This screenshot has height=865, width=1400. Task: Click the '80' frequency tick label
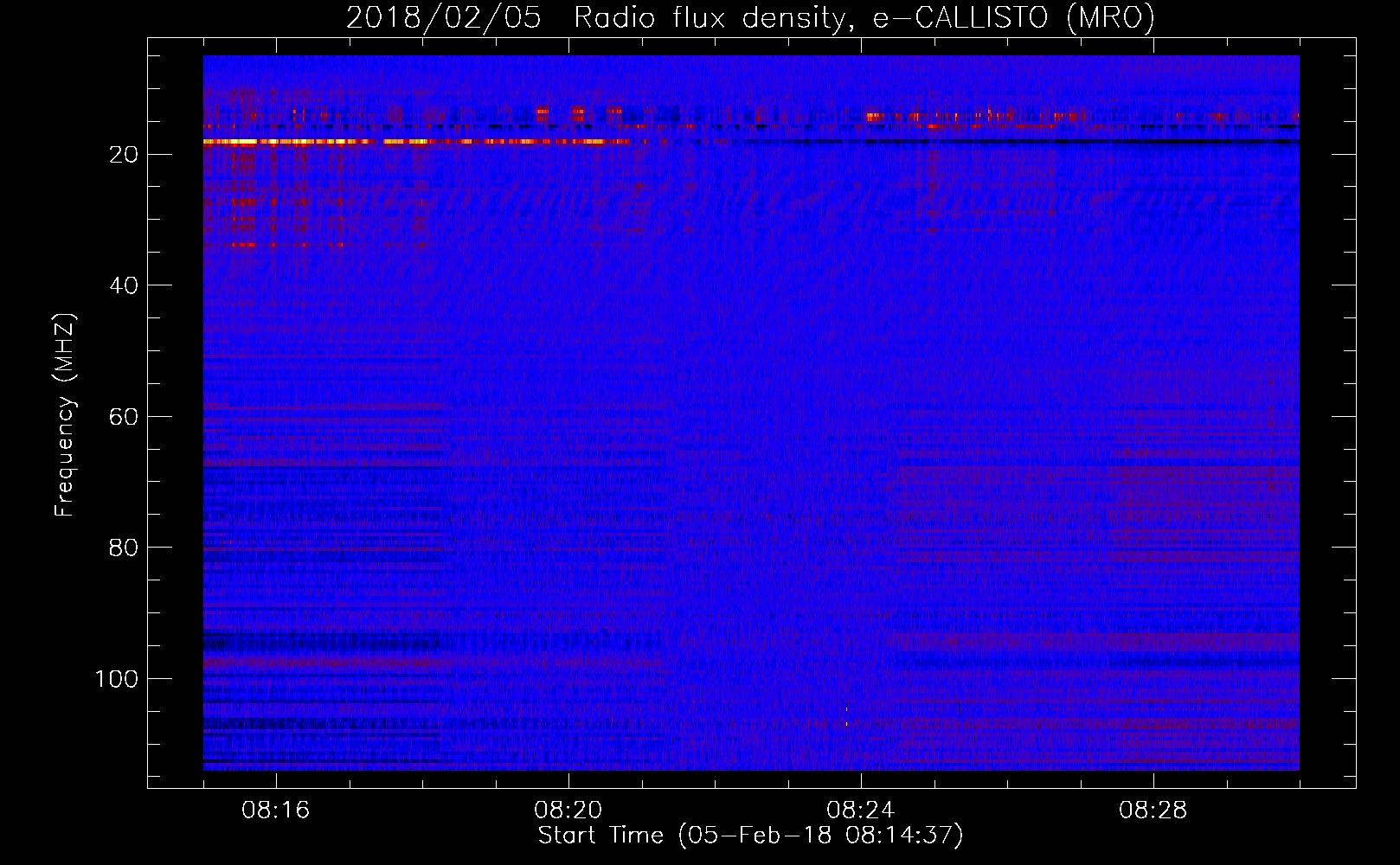click(124, 548)
